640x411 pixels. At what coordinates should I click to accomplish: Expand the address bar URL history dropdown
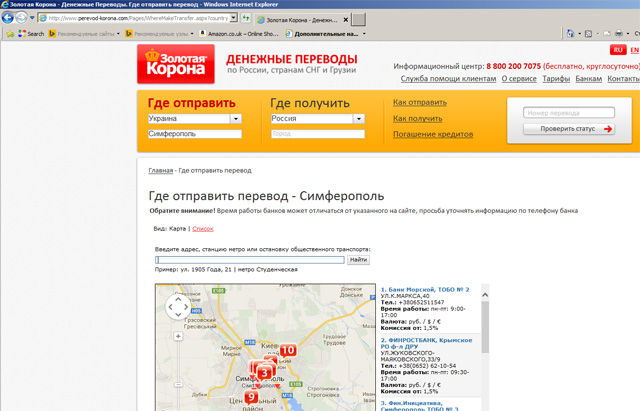point(233,18)
